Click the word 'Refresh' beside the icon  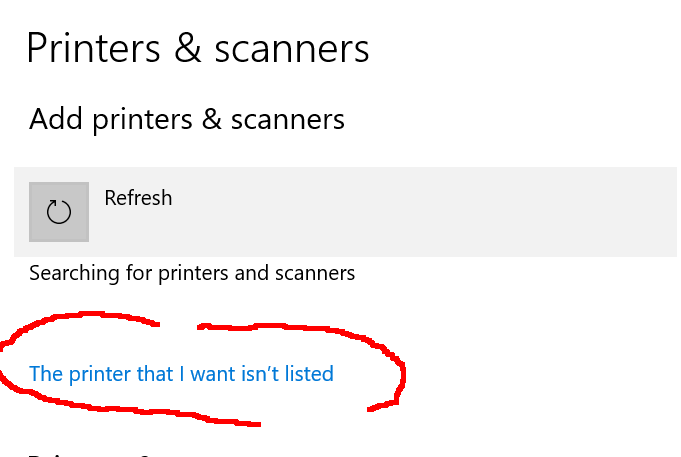[x=138, y=198]
